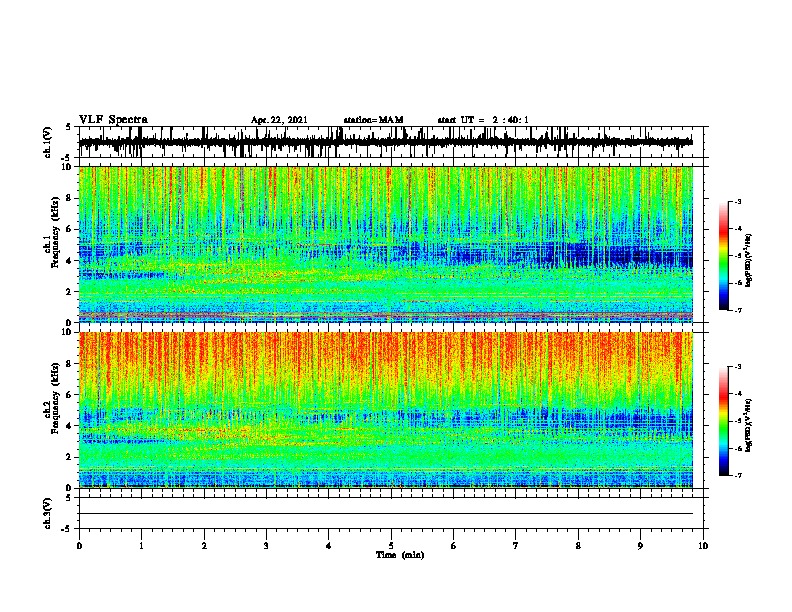The height and width of the screenshot is (612, 792).
Task: Click the ch.2 spectrogram '8' kHz tick label
Action: pos(70,364)
